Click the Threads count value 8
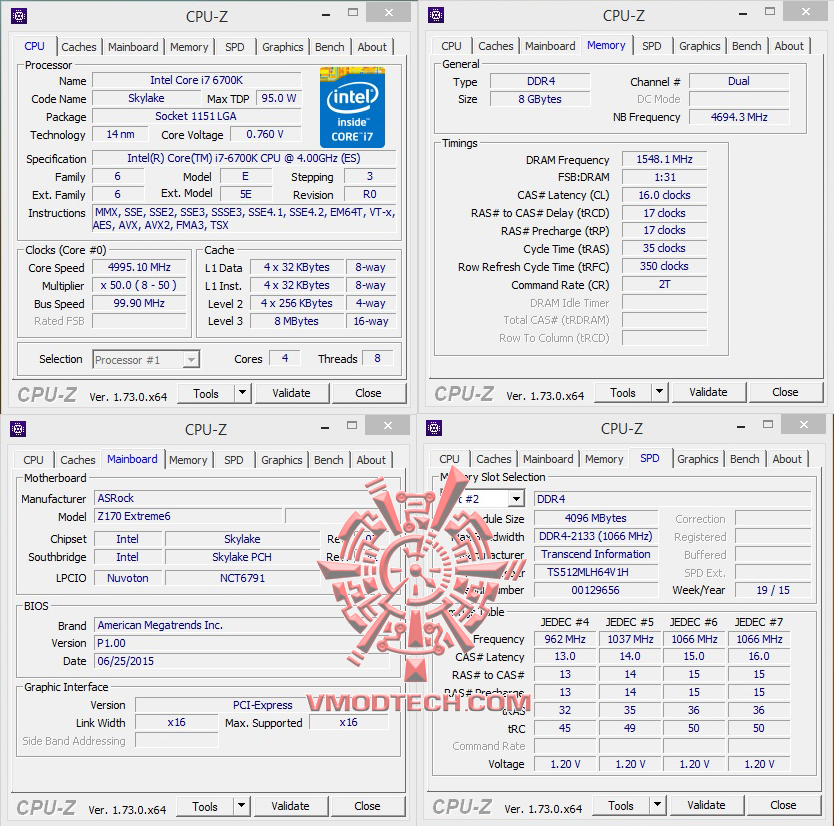 (x=378, y=358)
